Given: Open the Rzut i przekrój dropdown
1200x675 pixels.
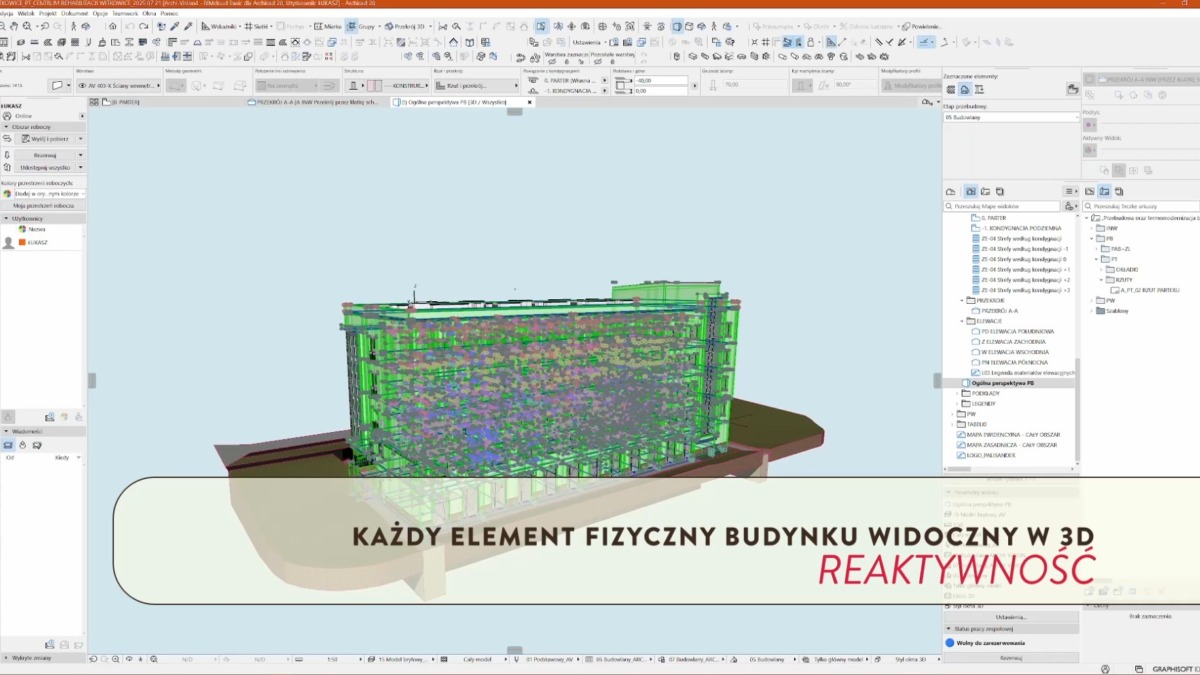Looking at the screenshot, I should click(476, 86).
